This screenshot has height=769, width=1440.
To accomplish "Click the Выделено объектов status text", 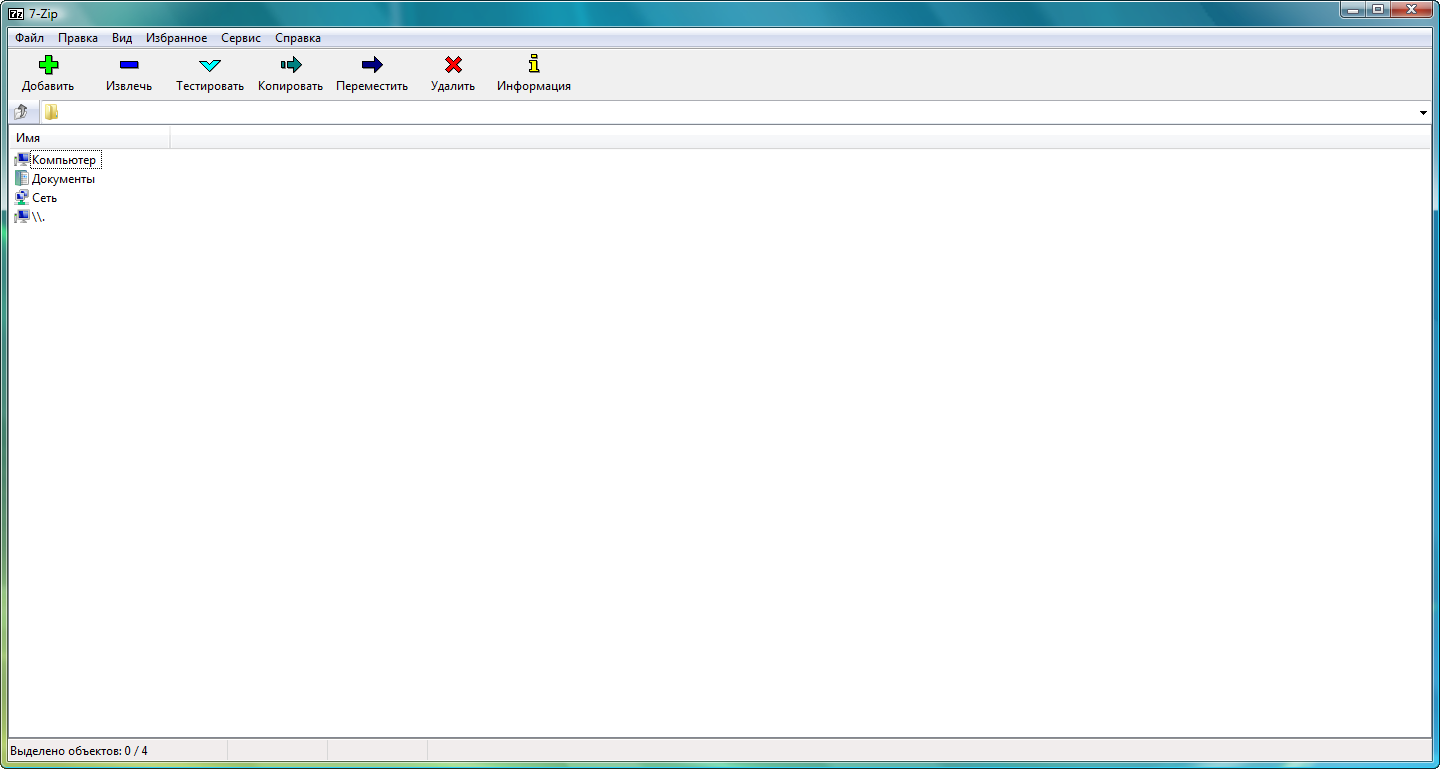I will pos(79,751).
